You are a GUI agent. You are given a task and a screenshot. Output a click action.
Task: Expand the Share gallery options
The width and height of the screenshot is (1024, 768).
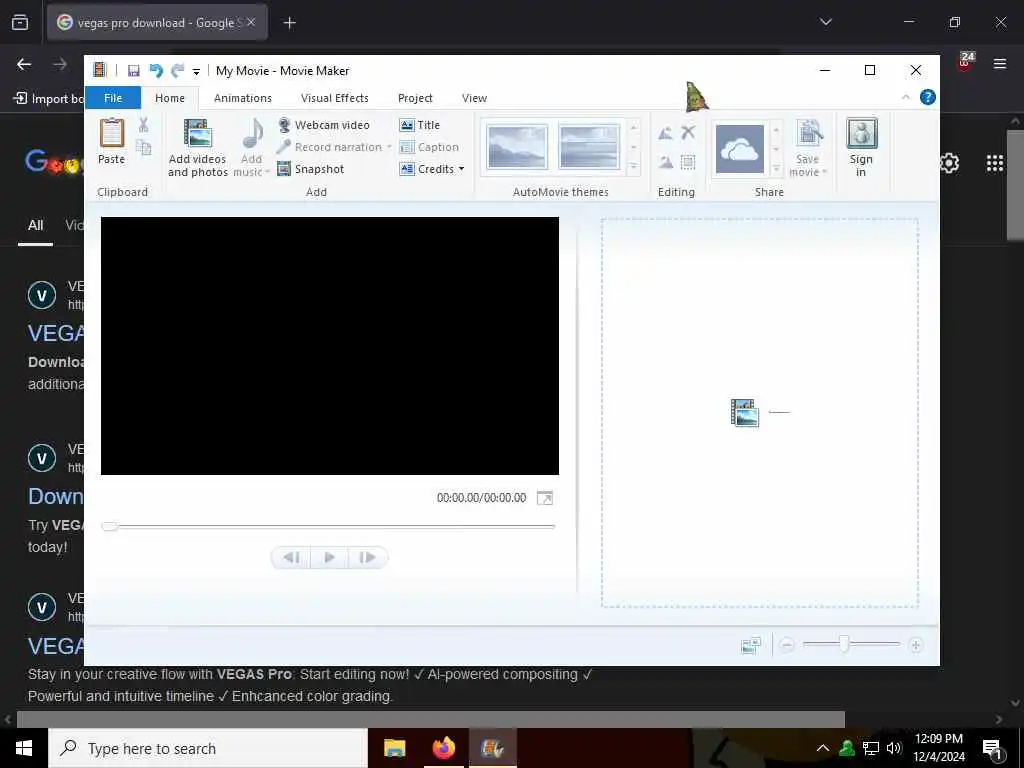776,168
